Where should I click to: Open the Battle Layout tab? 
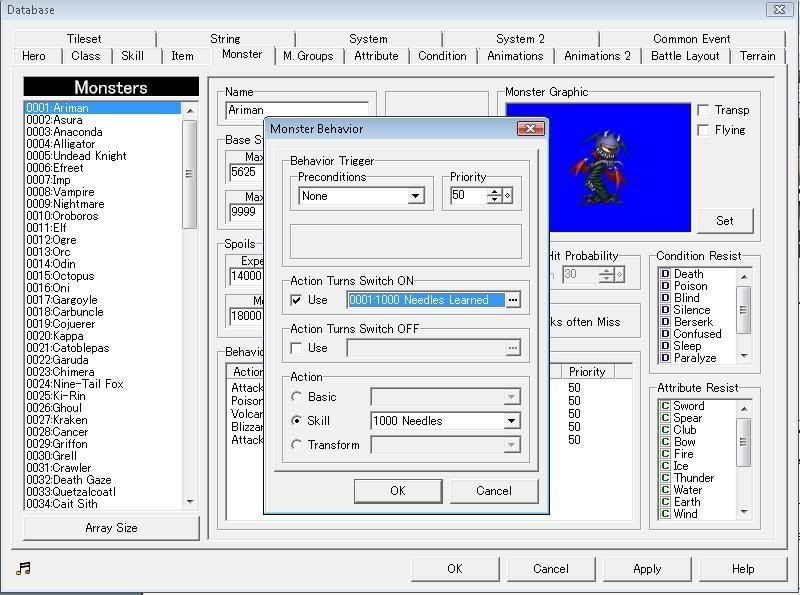[x=685, y=56]
